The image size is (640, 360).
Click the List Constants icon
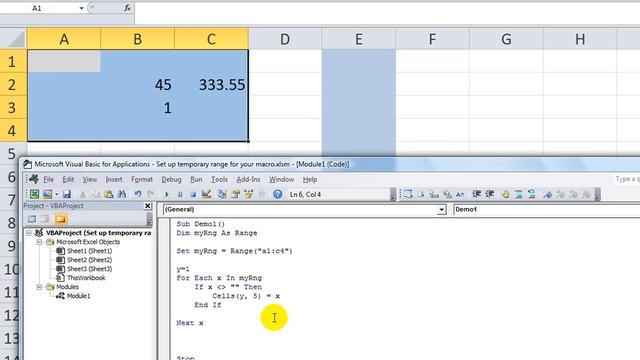421,194
